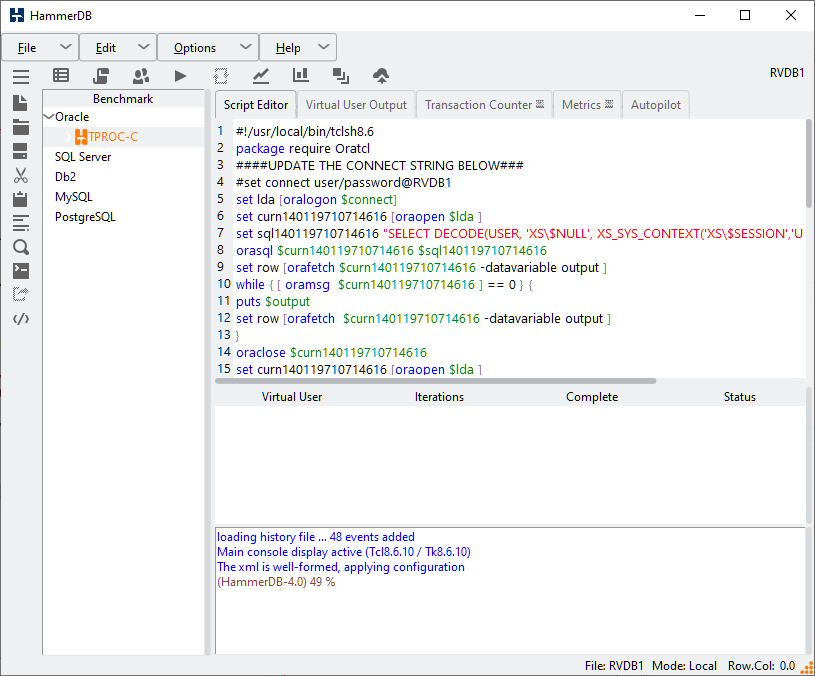Click the script editor horizontal scrollbar
The image size is (815, 676).
436,381
